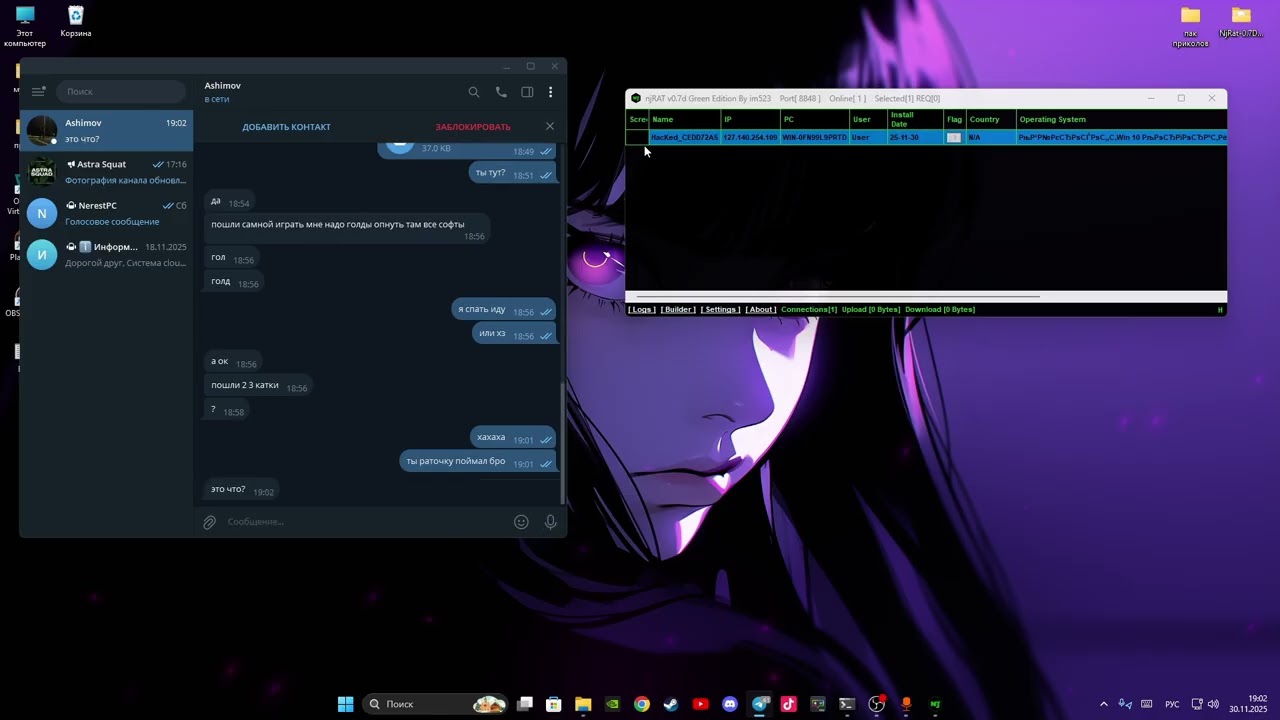Click the message "или хз"

[x=515, y=334]
